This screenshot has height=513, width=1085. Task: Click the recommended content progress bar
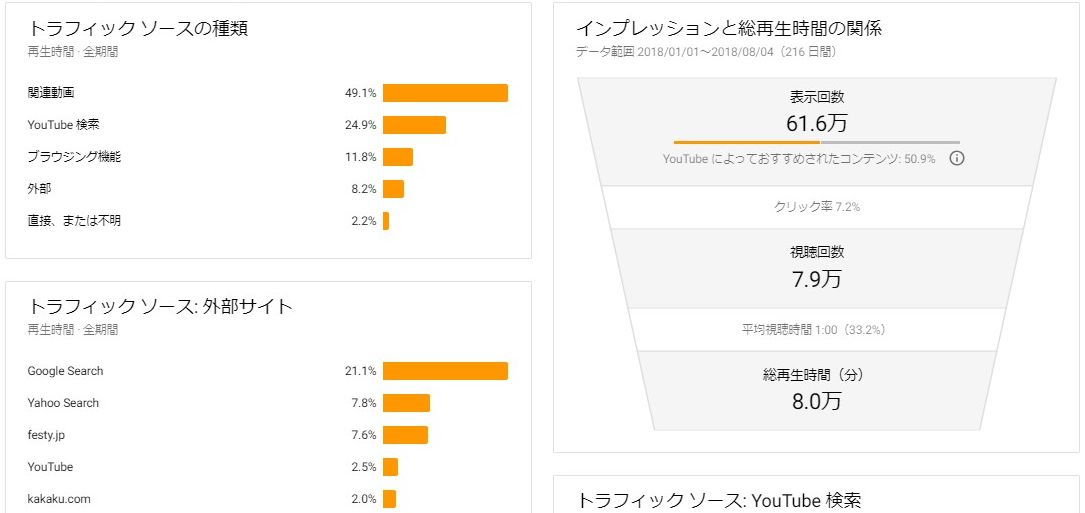[816, 142]
